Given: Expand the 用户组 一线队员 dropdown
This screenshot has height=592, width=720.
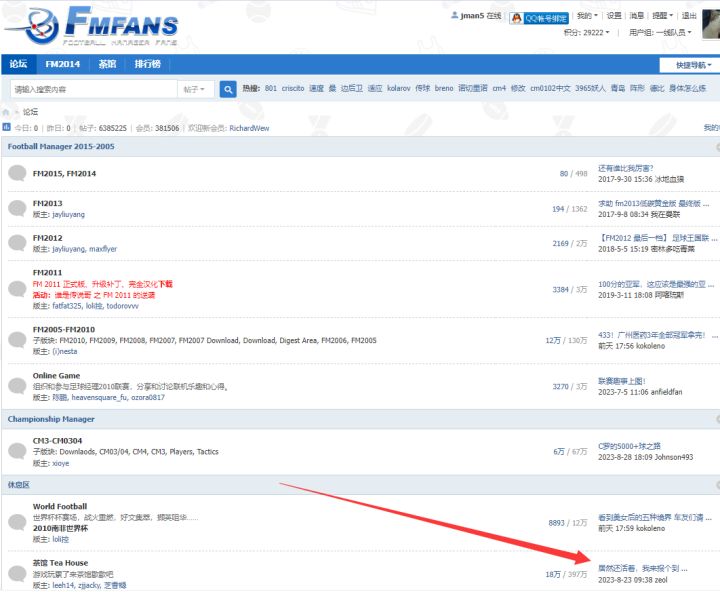Looking at the screenshot, I should [660, 33].
